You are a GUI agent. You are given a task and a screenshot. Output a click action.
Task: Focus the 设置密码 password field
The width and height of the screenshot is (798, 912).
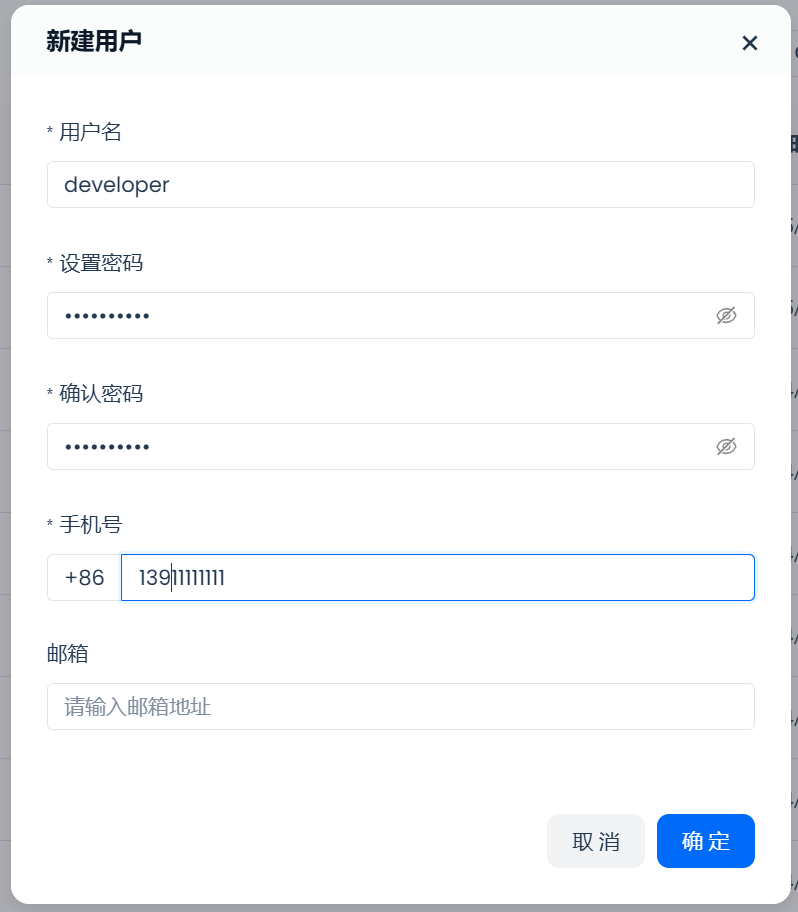tap(380, 316)
